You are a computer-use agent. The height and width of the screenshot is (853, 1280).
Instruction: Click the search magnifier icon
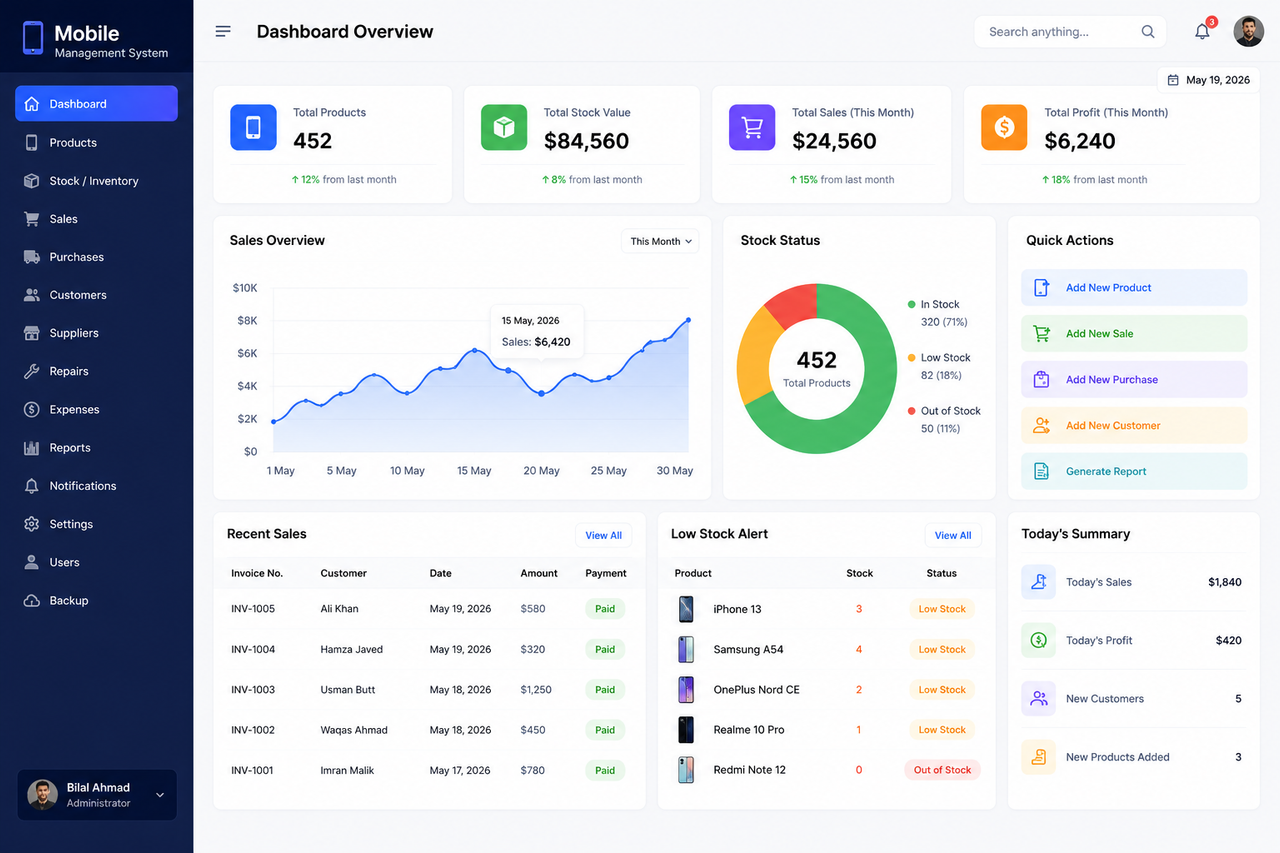pyautogui.click(x=1148, y=31)
